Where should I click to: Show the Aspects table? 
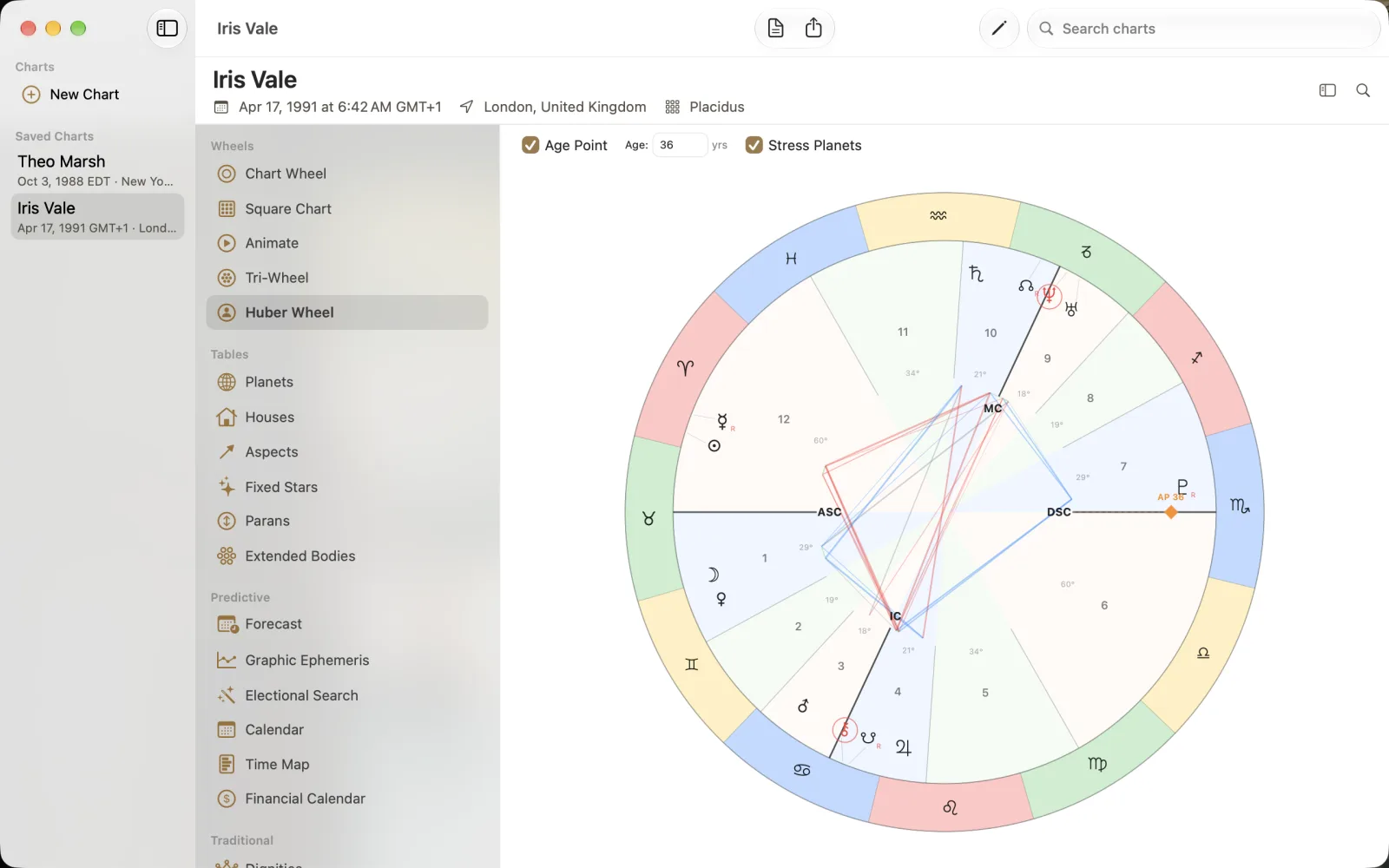pyautogui.click(x=347, y=451)
